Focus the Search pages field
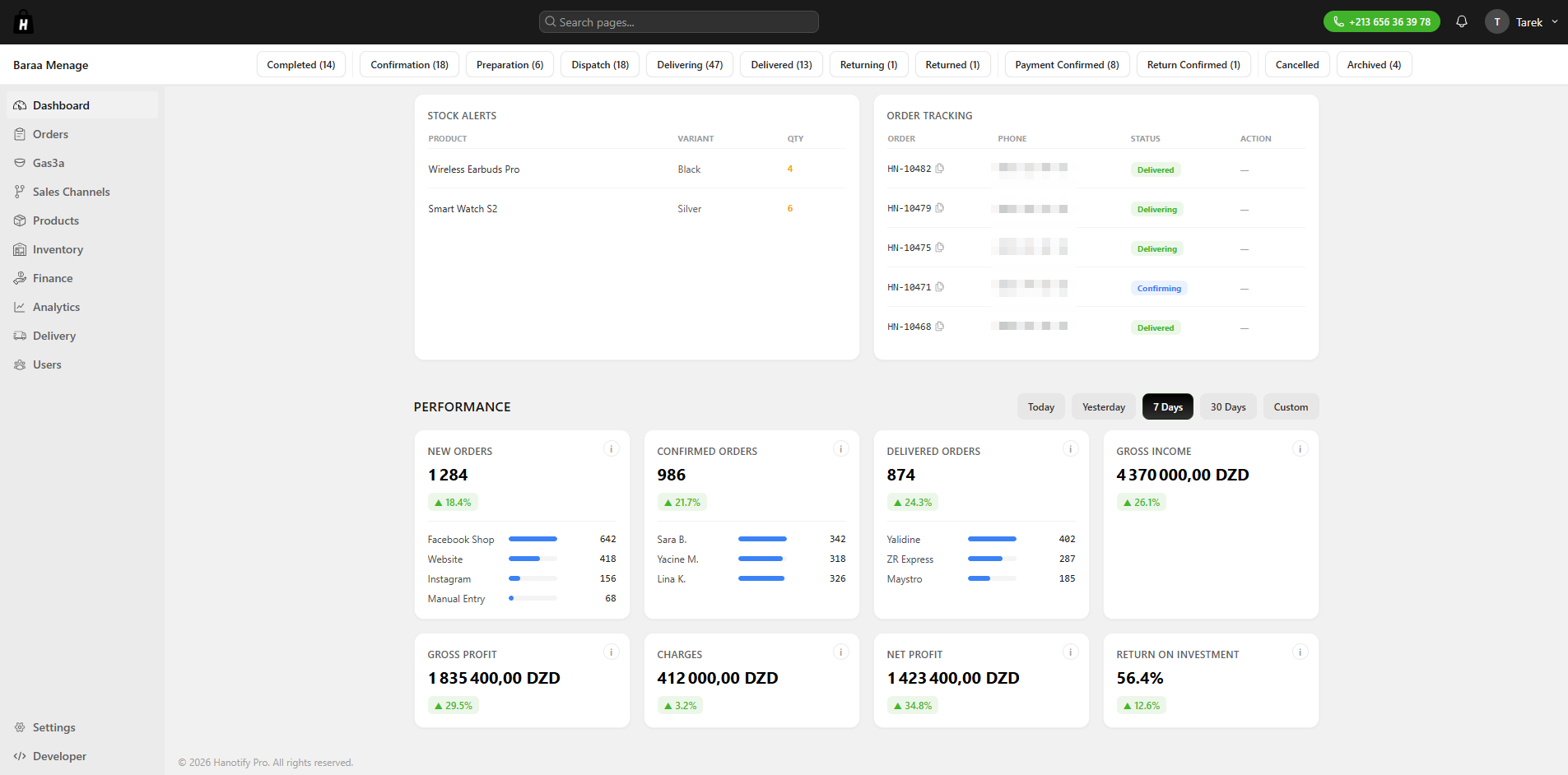This screenshot has width=1568, height=775. [x=679, y=22]
